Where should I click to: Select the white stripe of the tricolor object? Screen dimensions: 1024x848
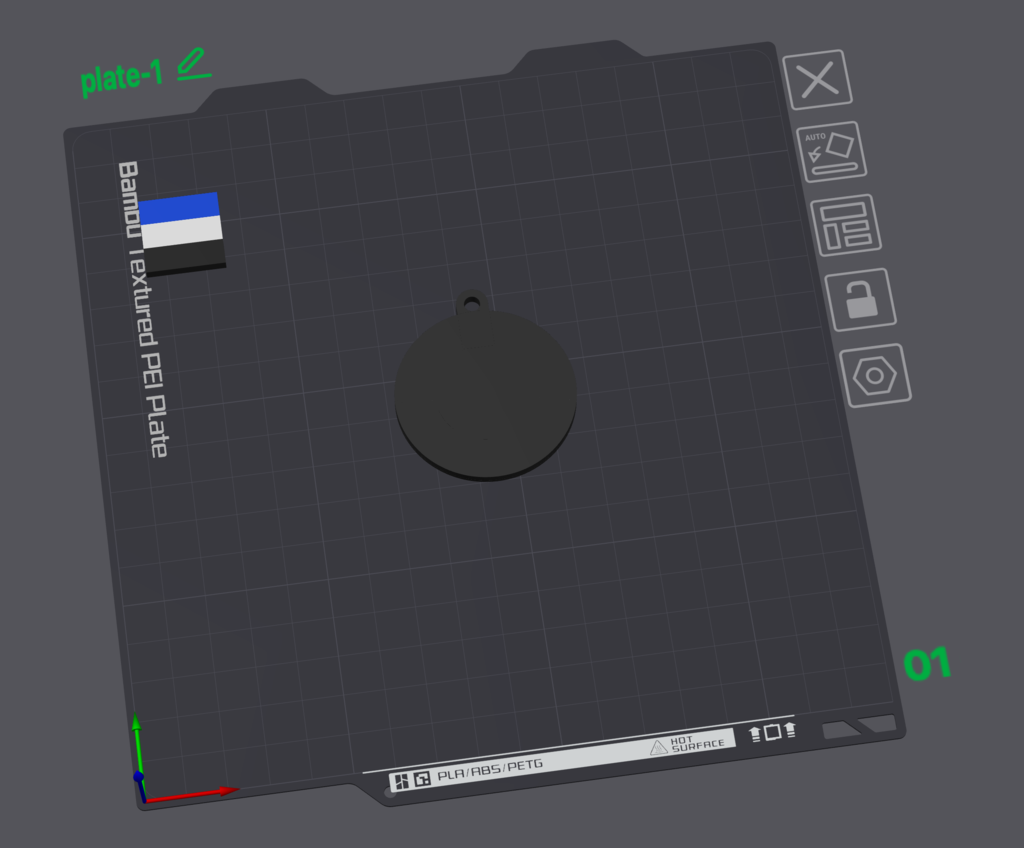click(x=181, y=231)
